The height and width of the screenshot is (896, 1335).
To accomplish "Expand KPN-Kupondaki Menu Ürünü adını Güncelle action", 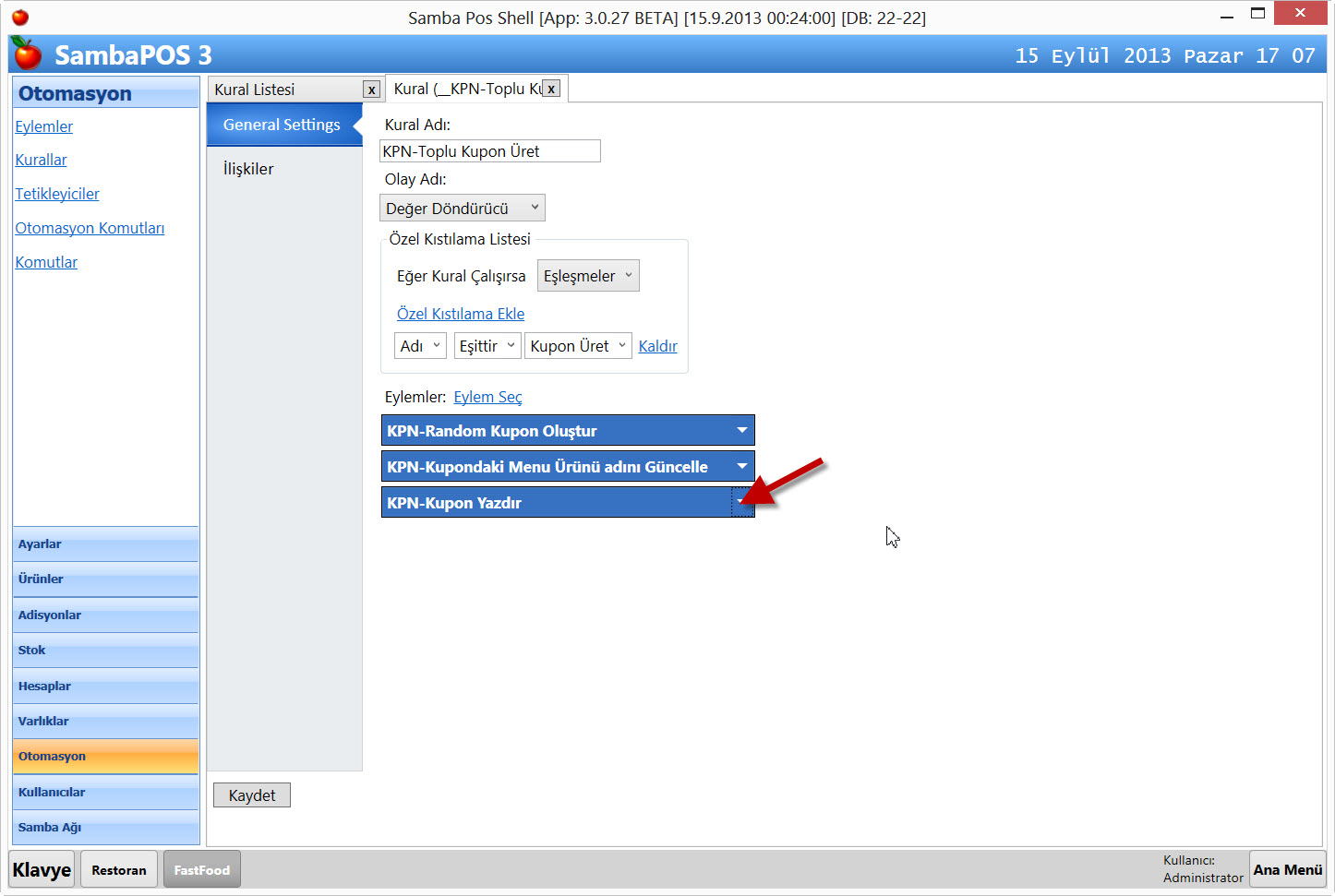I will tap(741, 466).
